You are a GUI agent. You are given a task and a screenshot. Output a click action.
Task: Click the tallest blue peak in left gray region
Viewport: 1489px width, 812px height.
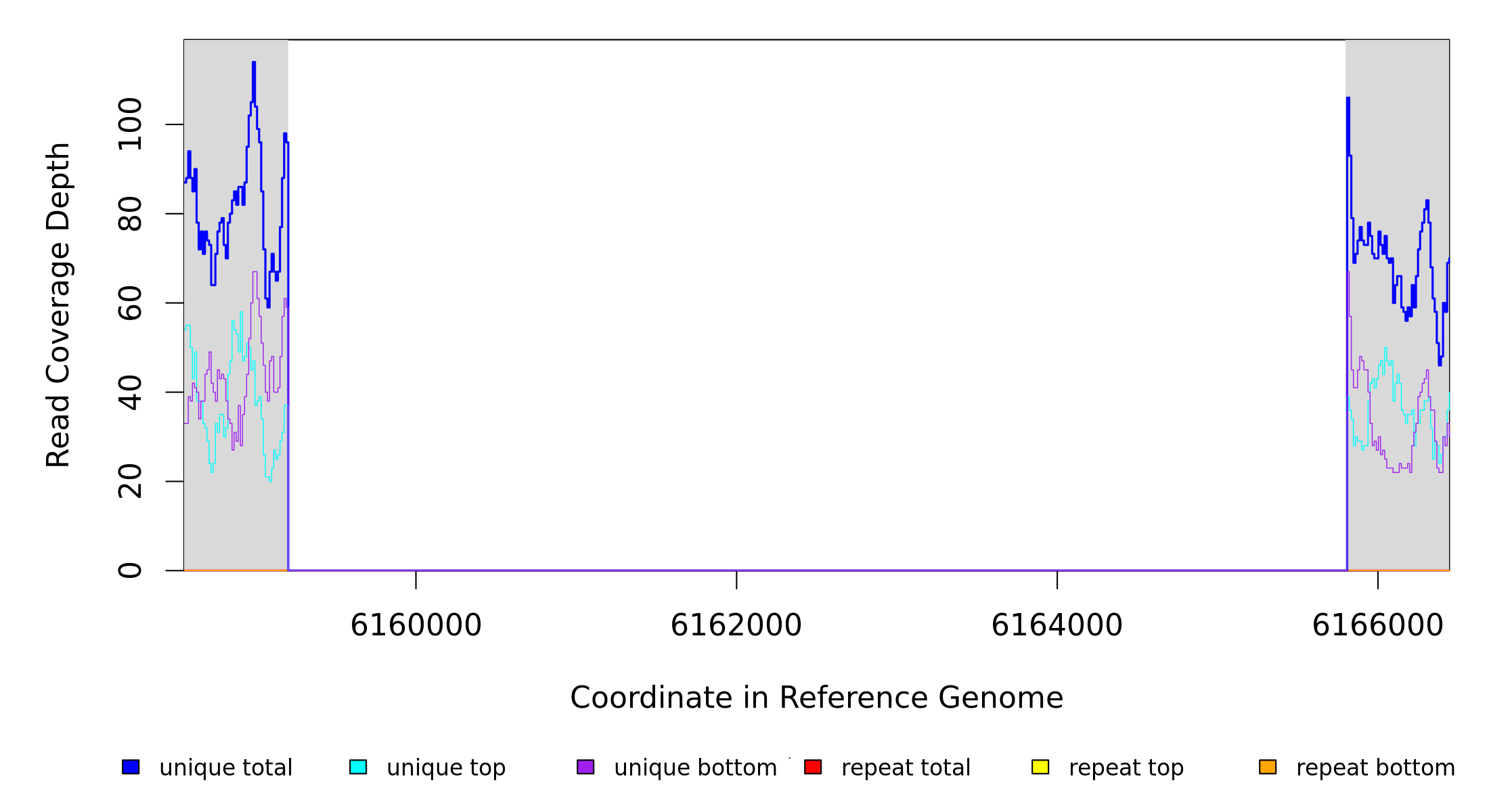(x=254, y=64)
